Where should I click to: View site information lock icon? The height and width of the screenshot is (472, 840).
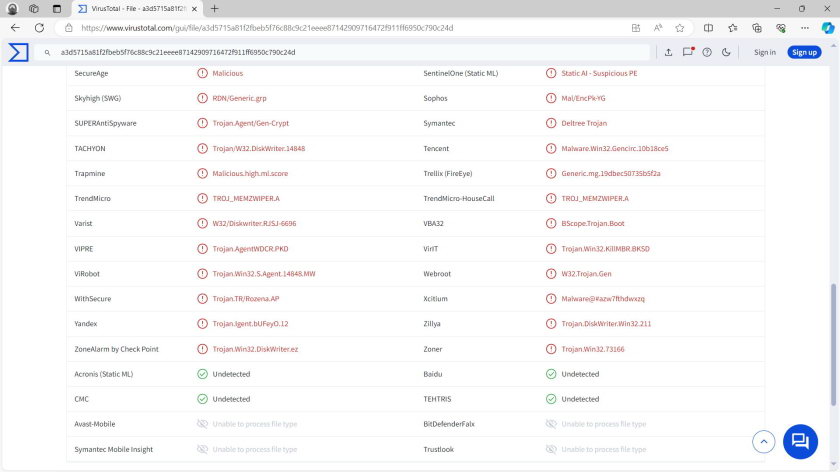click(x=69, y=28)
